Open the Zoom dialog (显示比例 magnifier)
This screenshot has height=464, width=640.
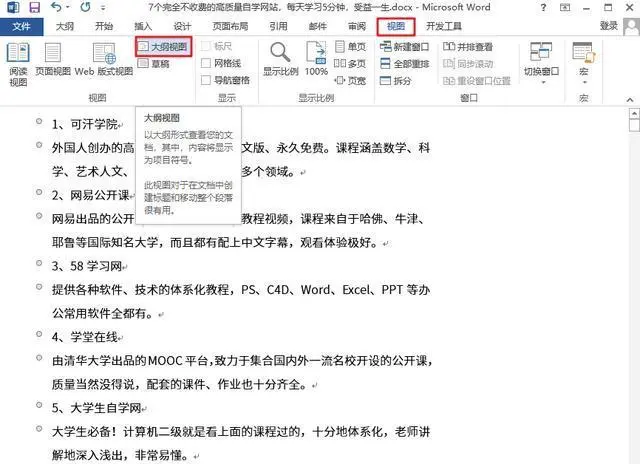point(280,60)
